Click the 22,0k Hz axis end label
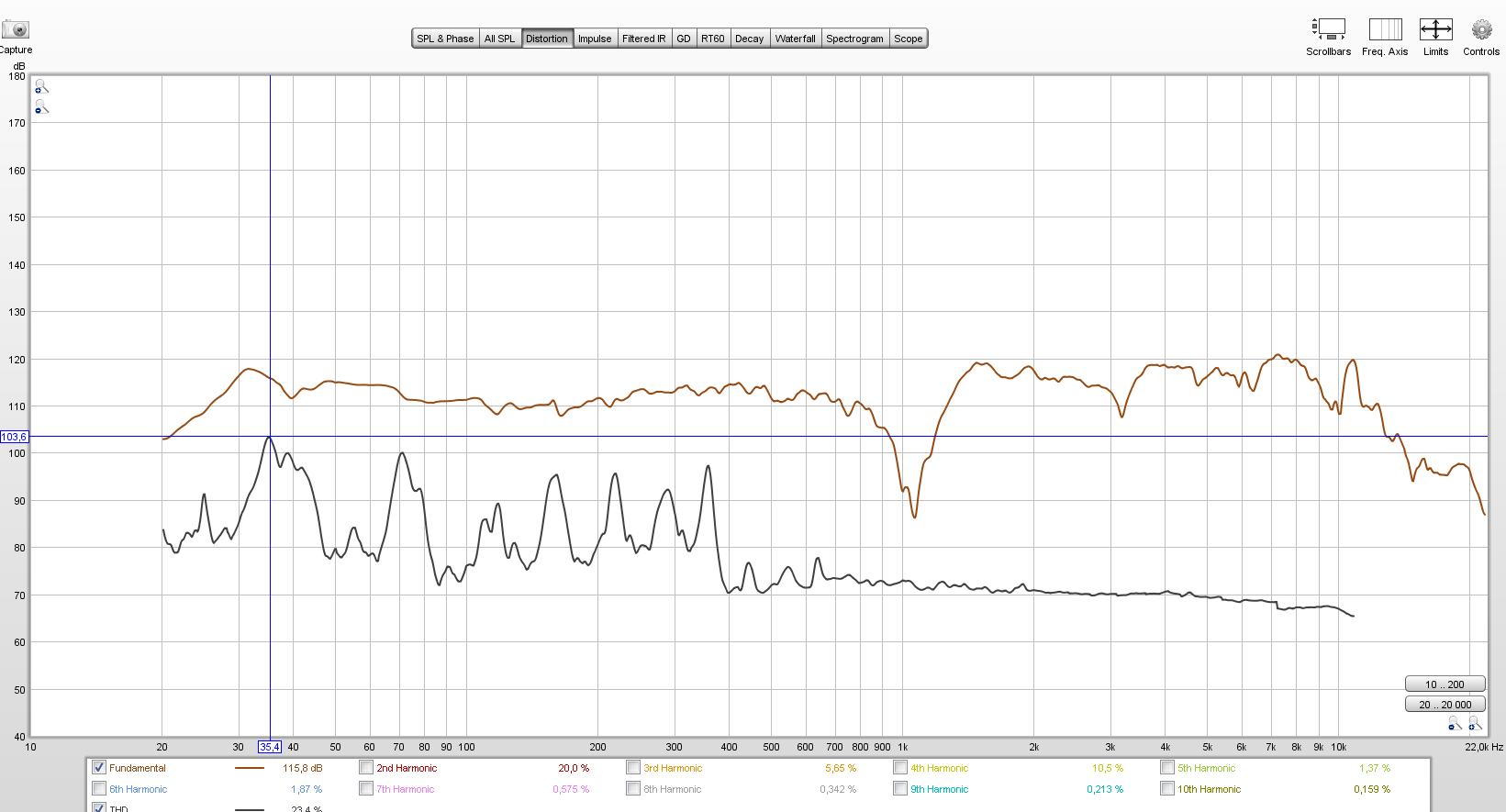1506x812 pixels. click(1484, 747)
